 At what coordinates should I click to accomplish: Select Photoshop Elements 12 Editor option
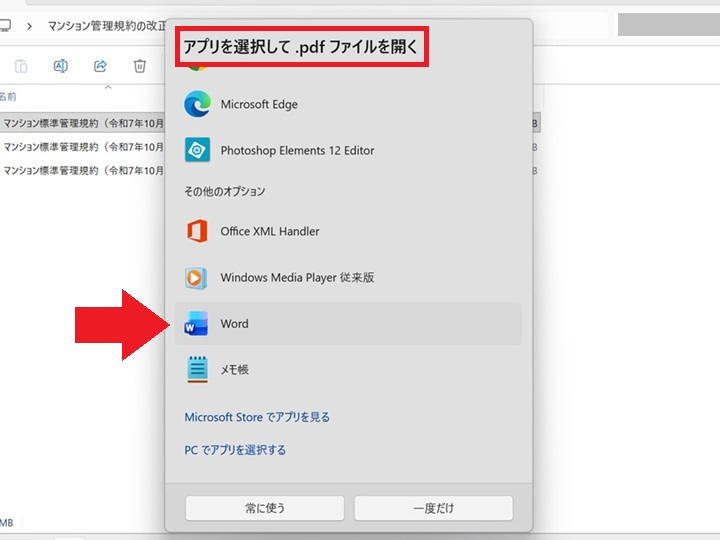click(348, 150)
